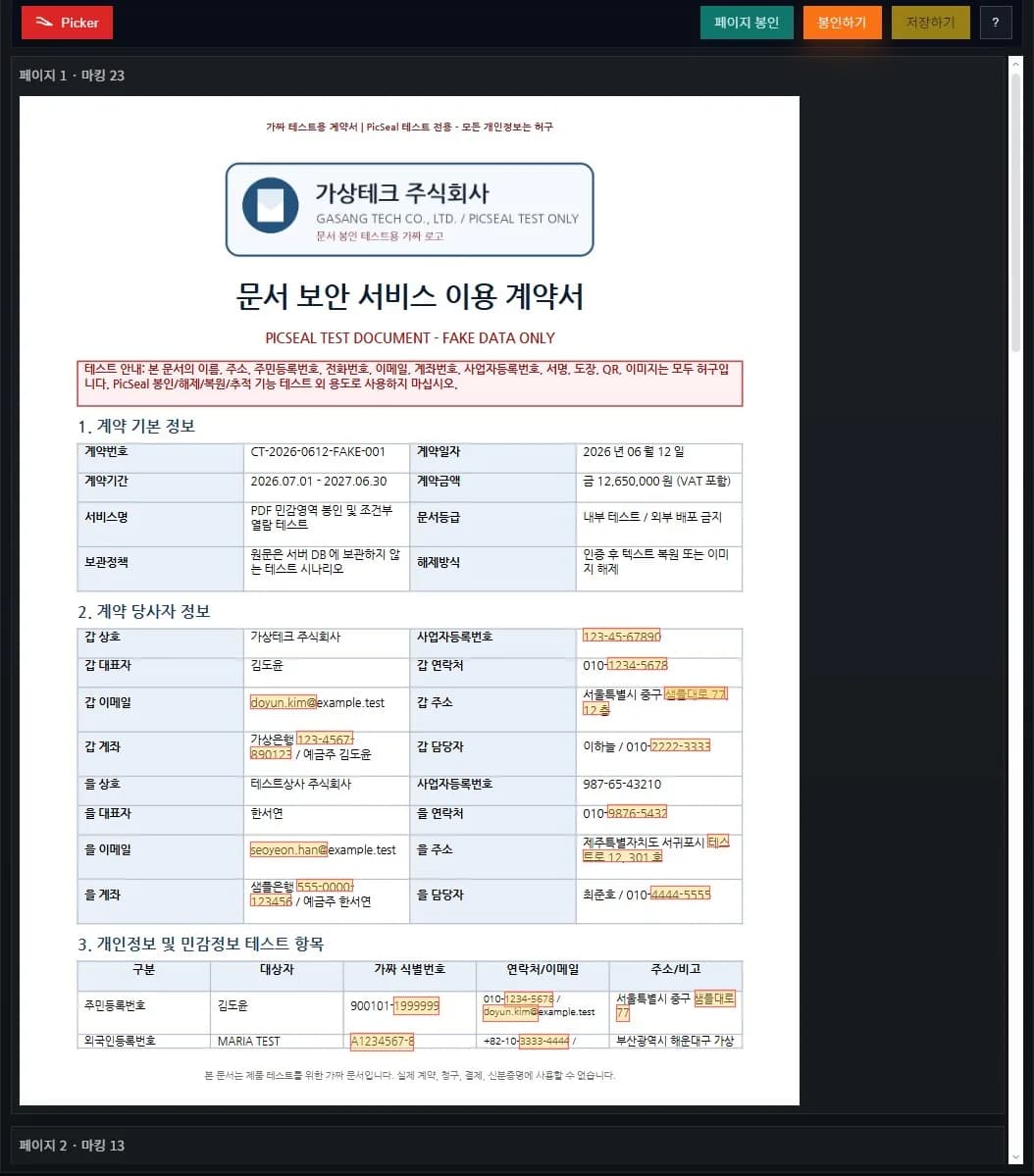The width and height of the screenshot is (1034, 1176).
Task: Select the 123456 marking in 을 계좌 row
Action: point(270,900)
